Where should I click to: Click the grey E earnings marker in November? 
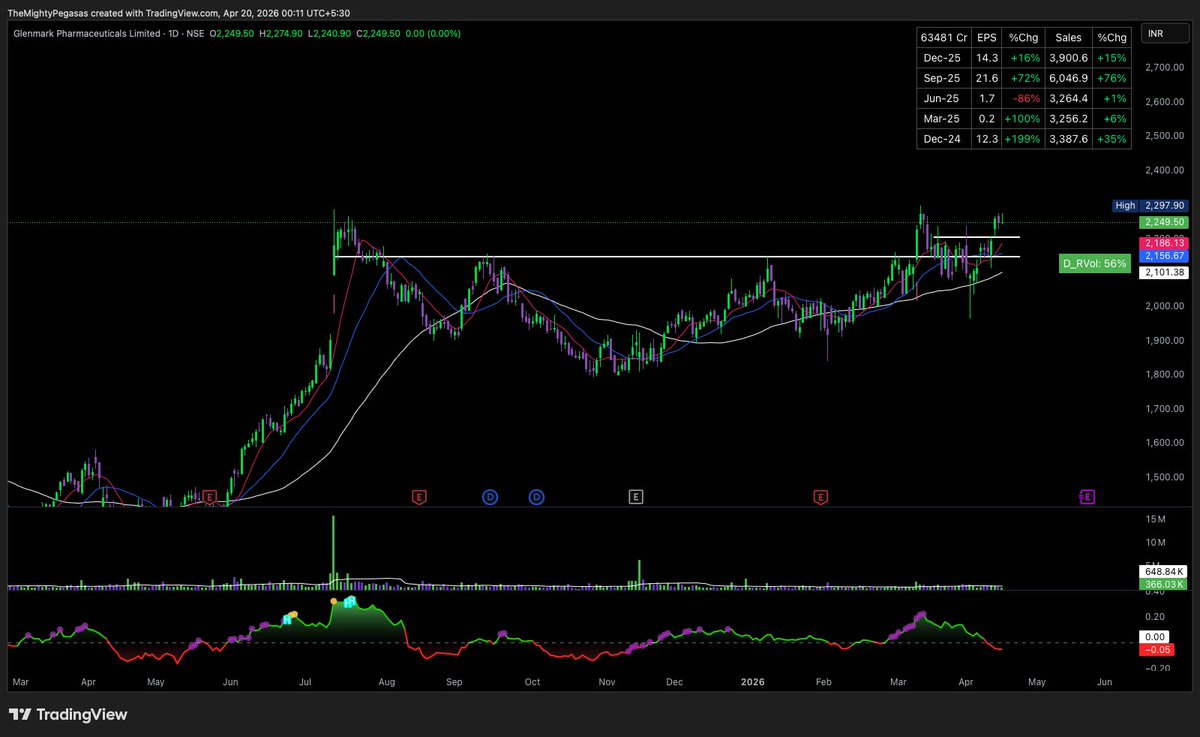tap(635, 496)
